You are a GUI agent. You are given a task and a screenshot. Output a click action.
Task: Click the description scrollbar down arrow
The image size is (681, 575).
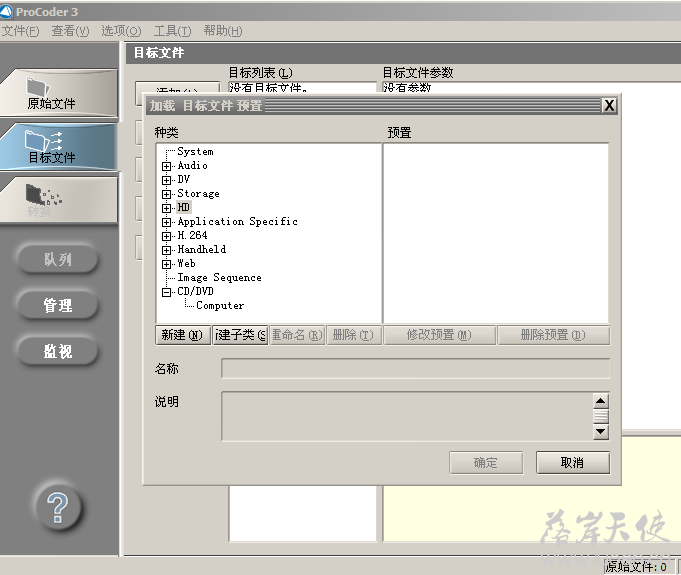601,432
